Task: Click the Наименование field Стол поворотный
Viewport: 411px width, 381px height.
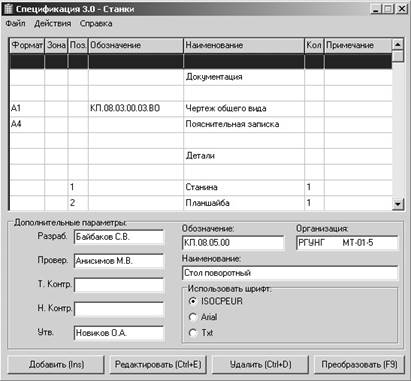Action: coord(290,273)
